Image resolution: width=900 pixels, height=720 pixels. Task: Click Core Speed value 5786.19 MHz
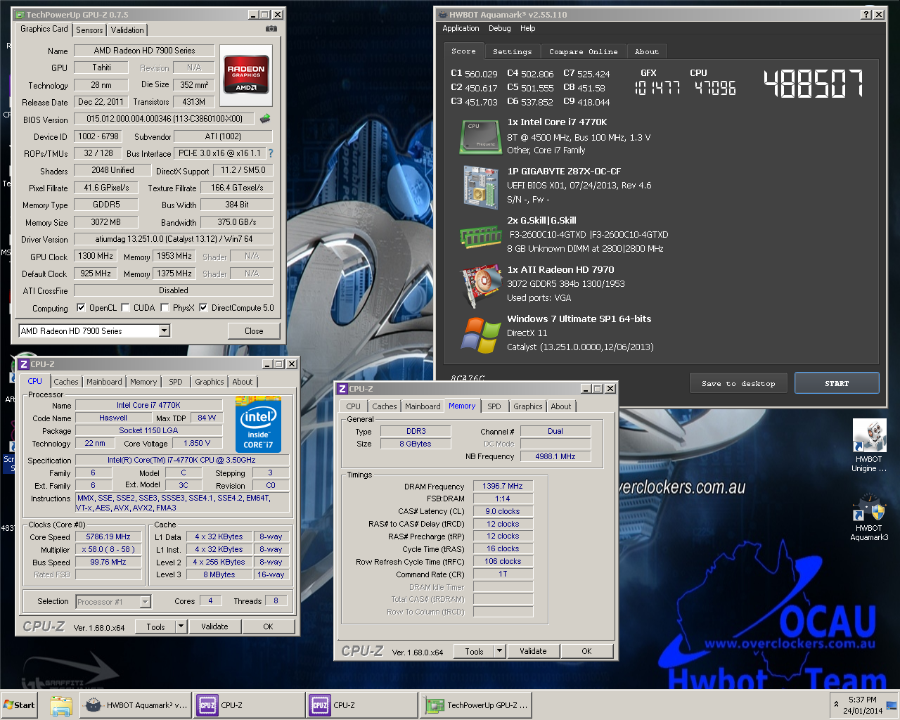click(108, 537)
